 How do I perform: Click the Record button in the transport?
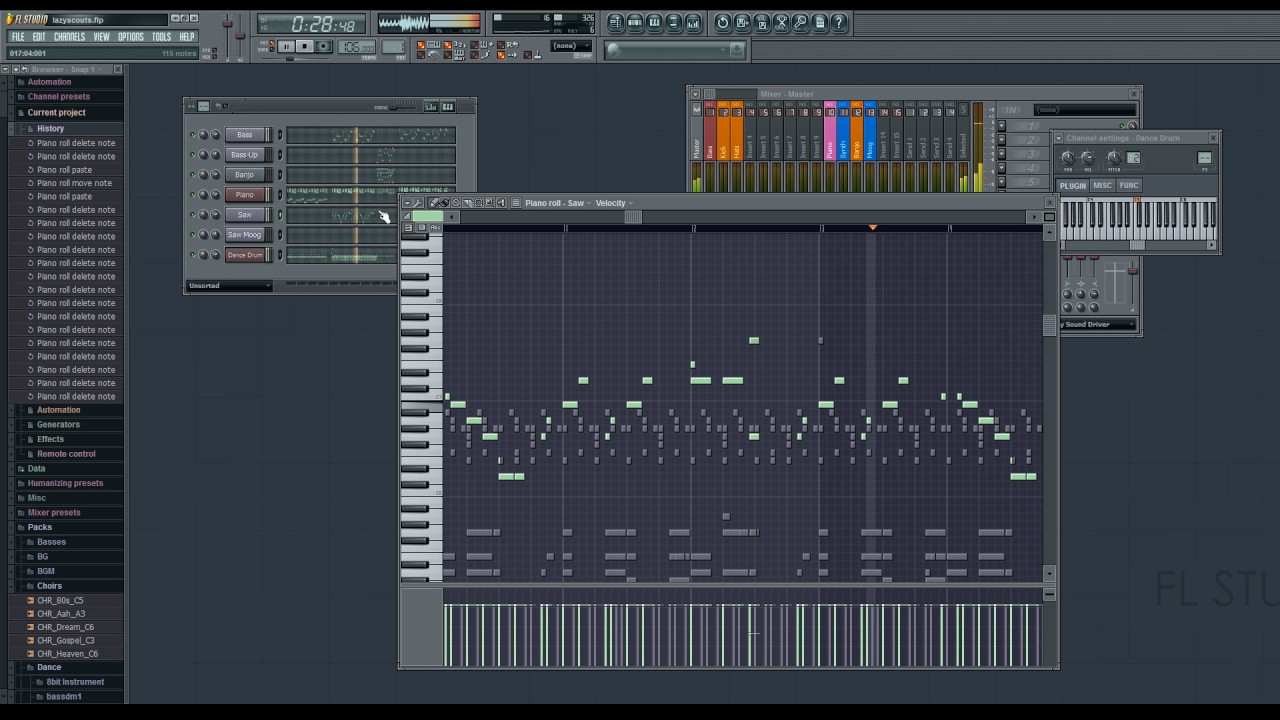tap(323, 46)
